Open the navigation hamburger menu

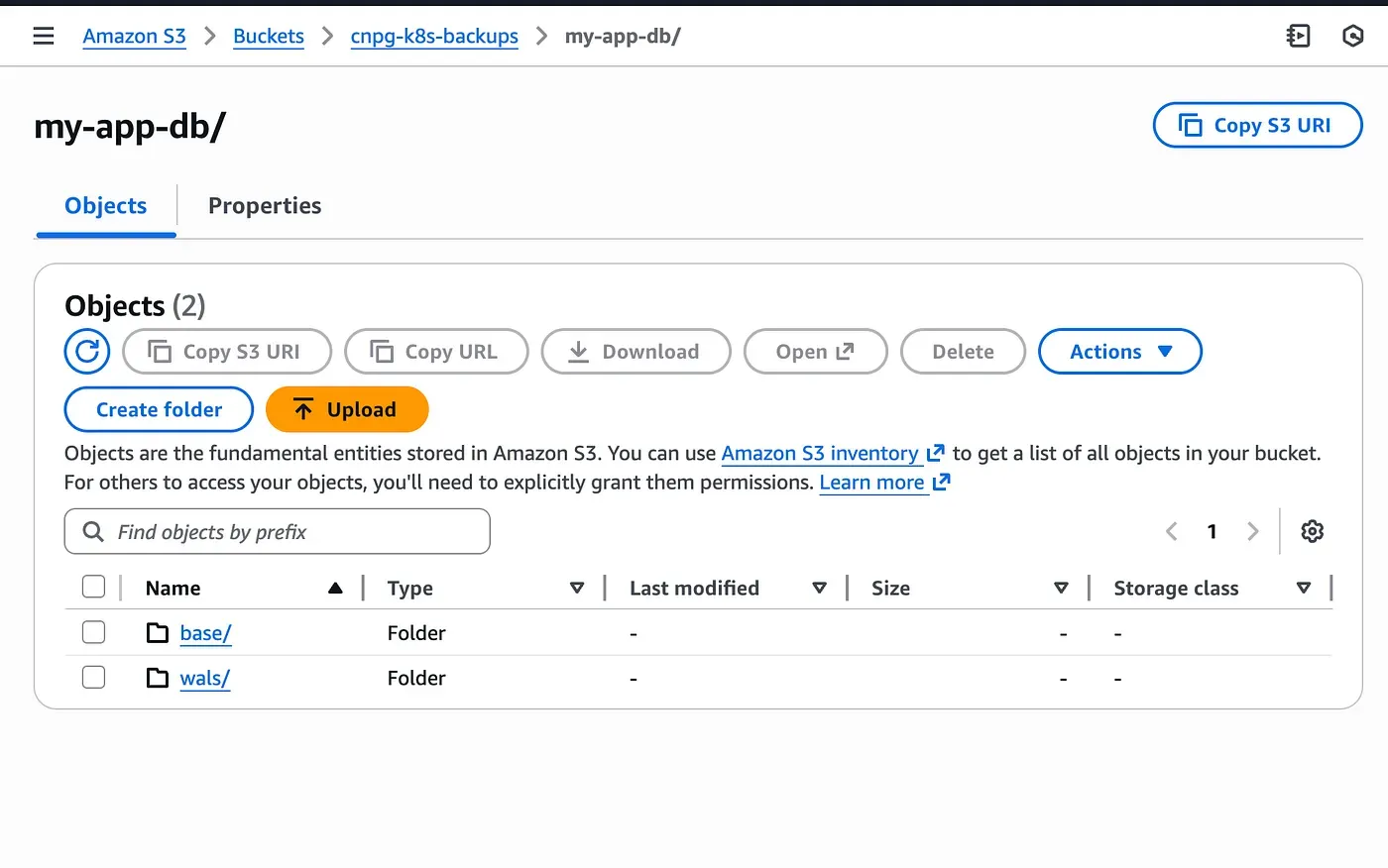coord(44,35)
